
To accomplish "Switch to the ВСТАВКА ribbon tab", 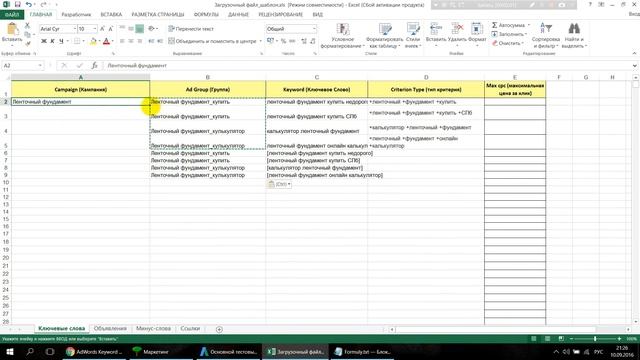I will pos(111,15).
